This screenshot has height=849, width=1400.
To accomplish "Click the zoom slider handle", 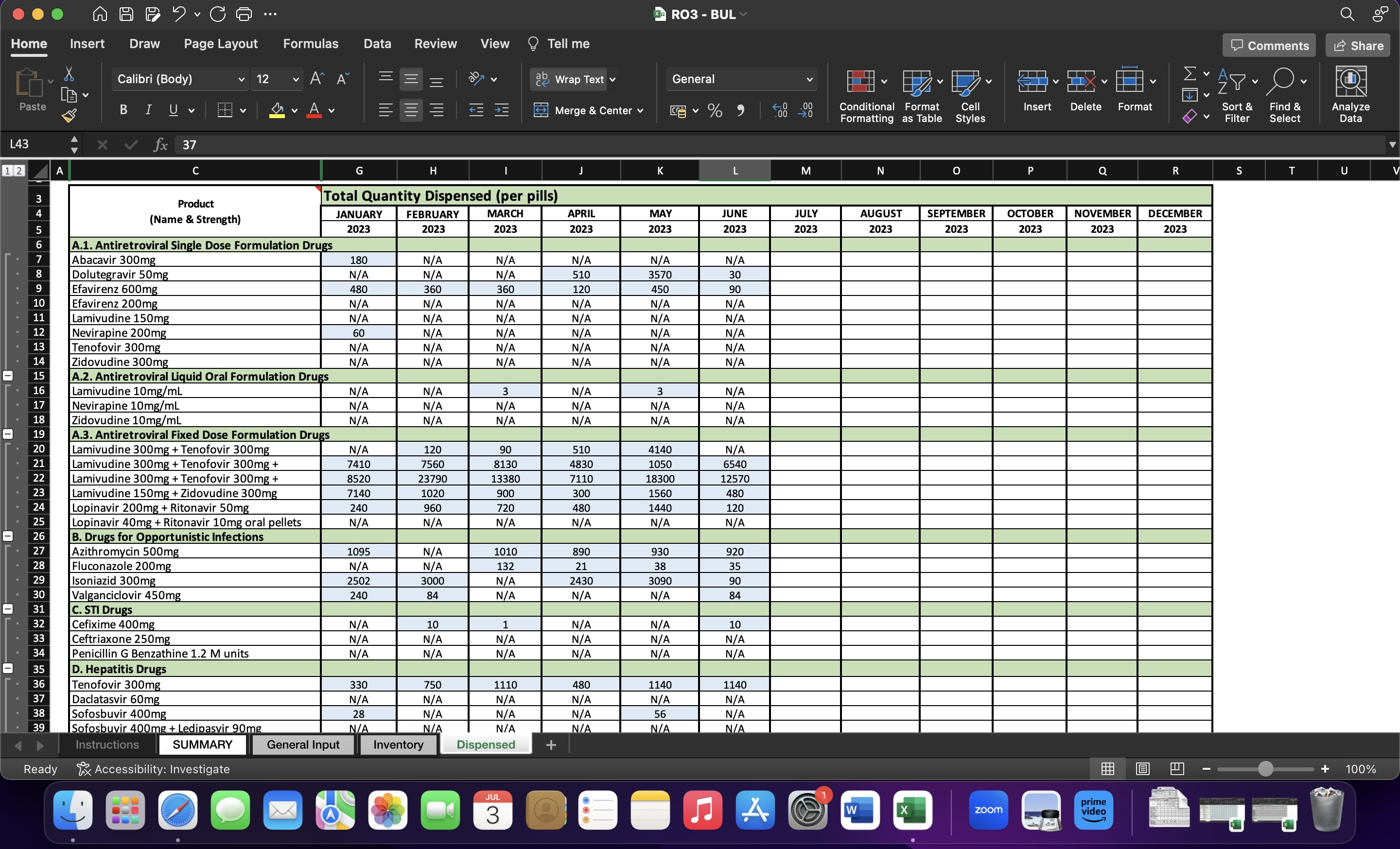I will click(x=1265, y=769).
